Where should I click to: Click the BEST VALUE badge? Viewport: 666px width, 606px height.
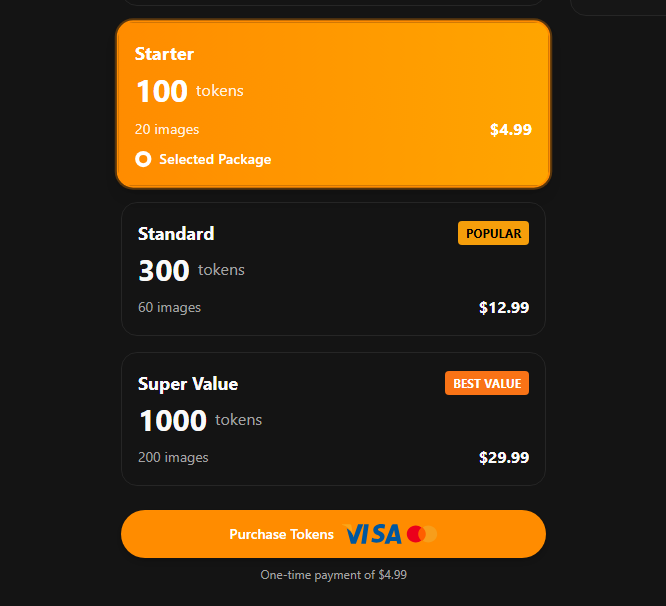pyautogui.click(x=486, y=383)
